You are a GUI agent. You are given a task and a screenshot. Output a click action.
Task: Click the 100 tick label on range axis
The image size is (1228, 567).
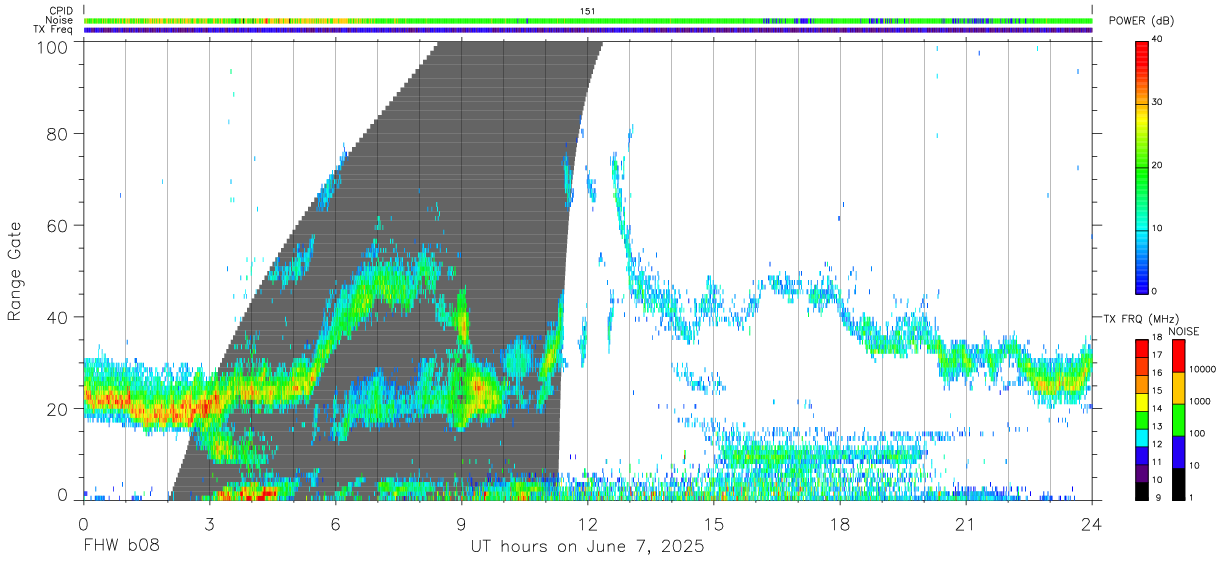click(x=54, y=47)
